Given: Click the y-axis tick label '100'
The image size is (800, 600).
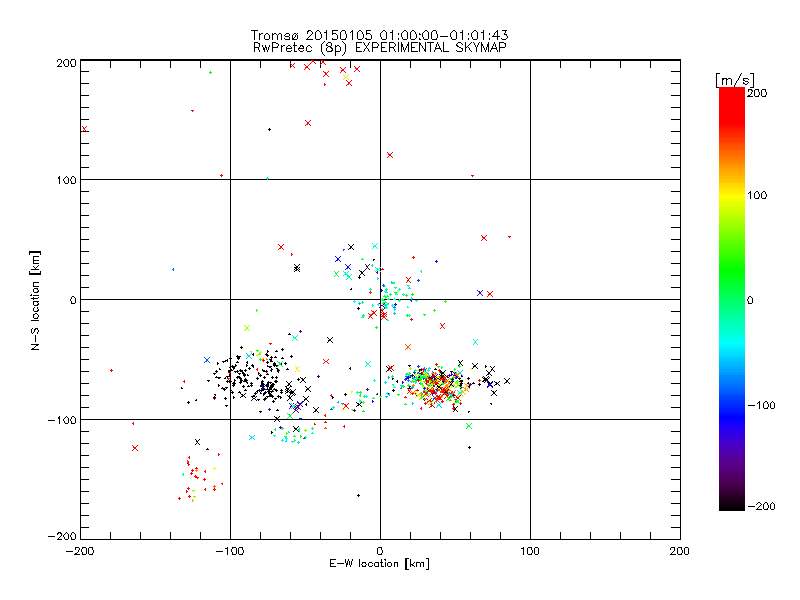Looking at the screenshot, I should (x=66, y=180).
